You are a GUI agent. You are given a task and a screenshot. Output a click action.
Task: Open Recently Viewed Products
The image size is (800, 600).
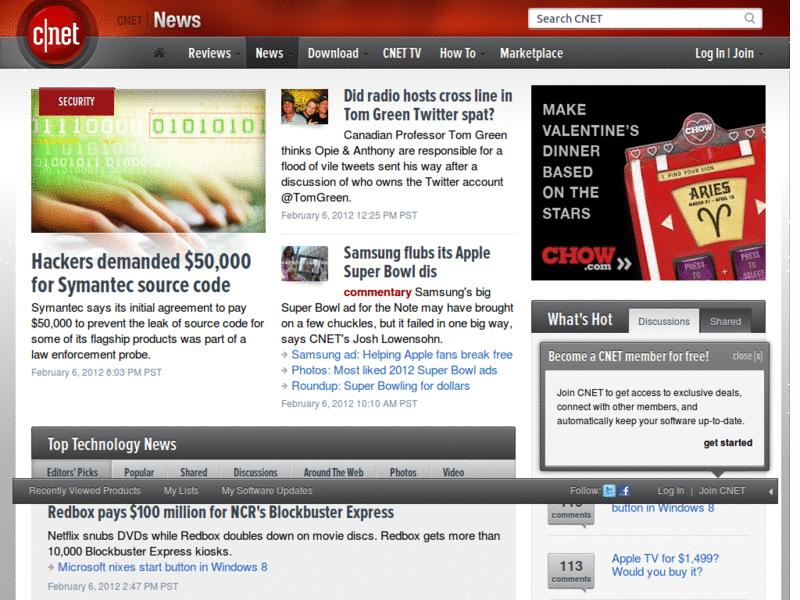(85, 491)
